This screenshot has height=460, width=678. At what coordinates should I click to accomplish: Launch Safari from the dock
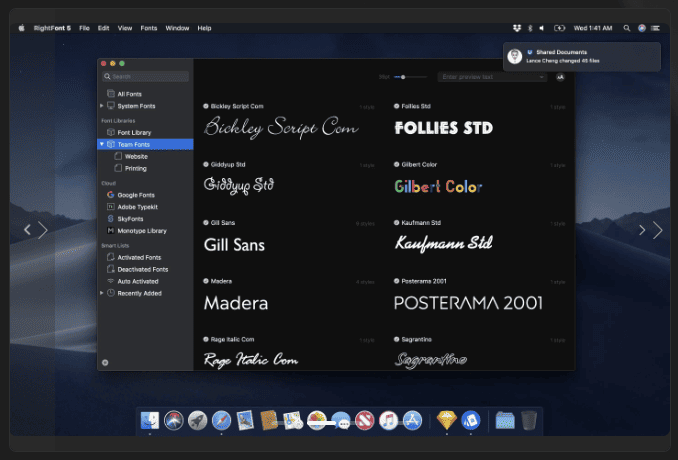(221, 420)
